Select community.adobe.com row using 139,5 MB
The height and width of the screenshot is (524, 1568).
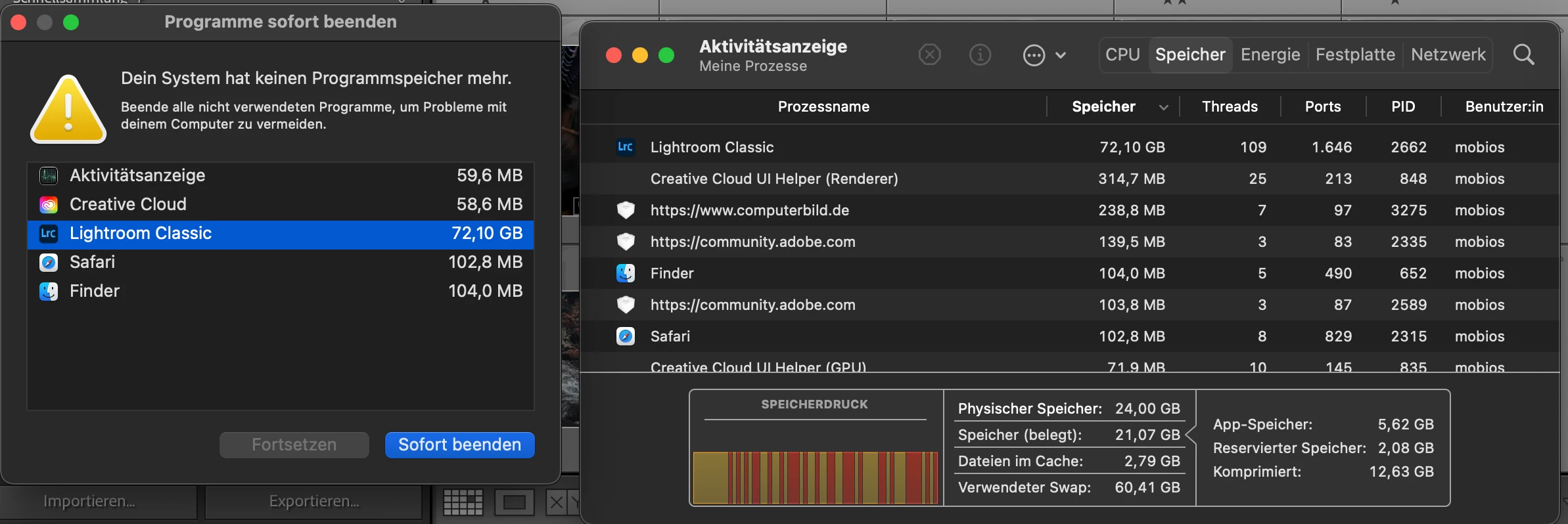coord(1070,242)
